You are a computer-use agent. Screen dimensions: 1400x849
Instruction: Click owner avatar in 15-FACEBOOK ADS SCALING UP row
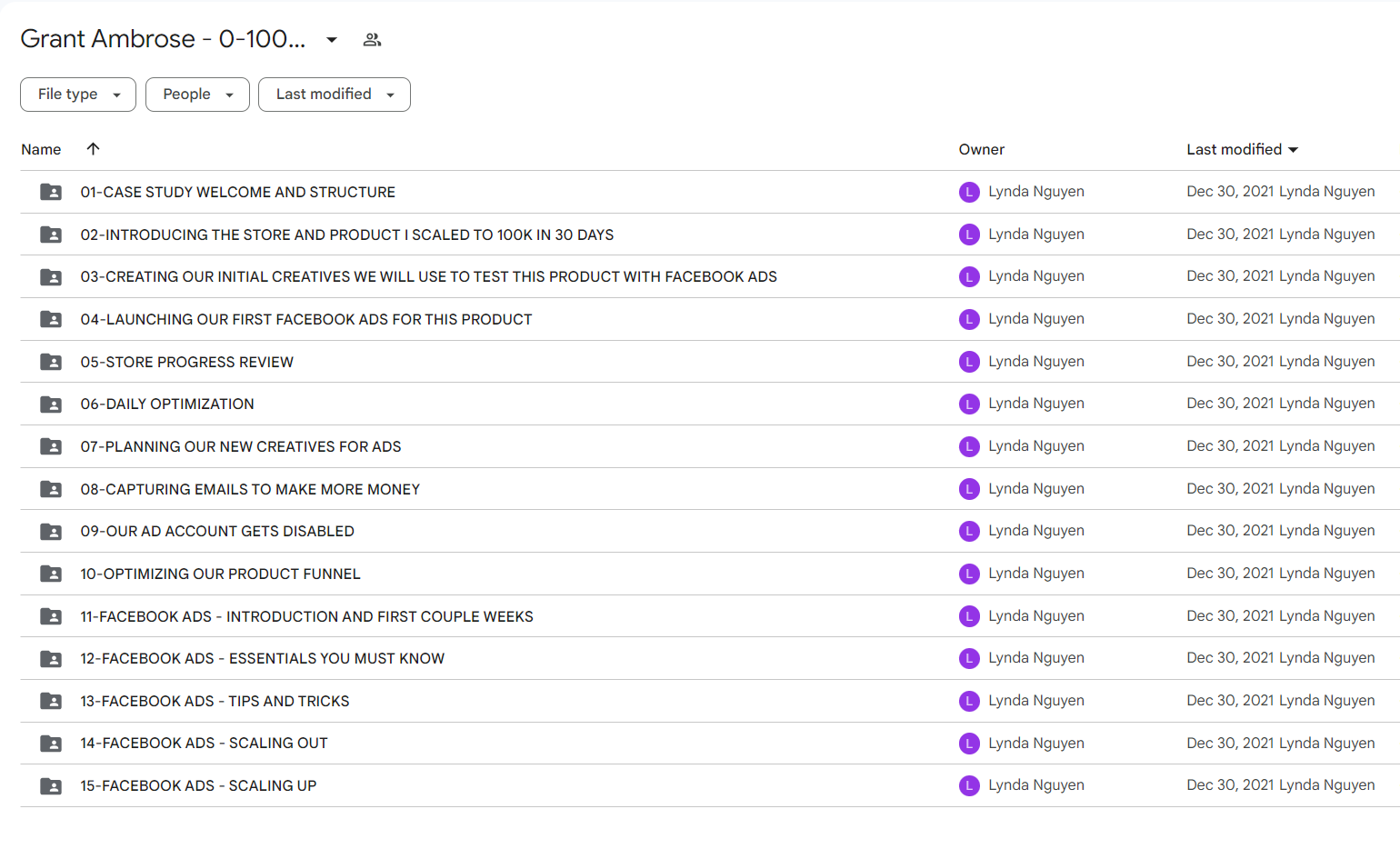[969, 785]
